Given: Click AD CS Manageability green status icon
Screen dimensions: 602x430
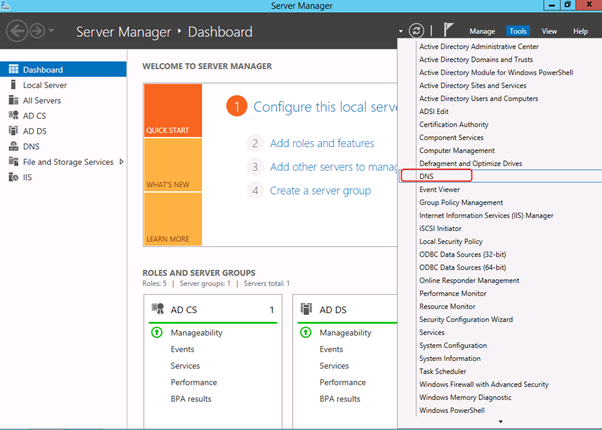Looking at the screenshot, I should click(157, 332).
